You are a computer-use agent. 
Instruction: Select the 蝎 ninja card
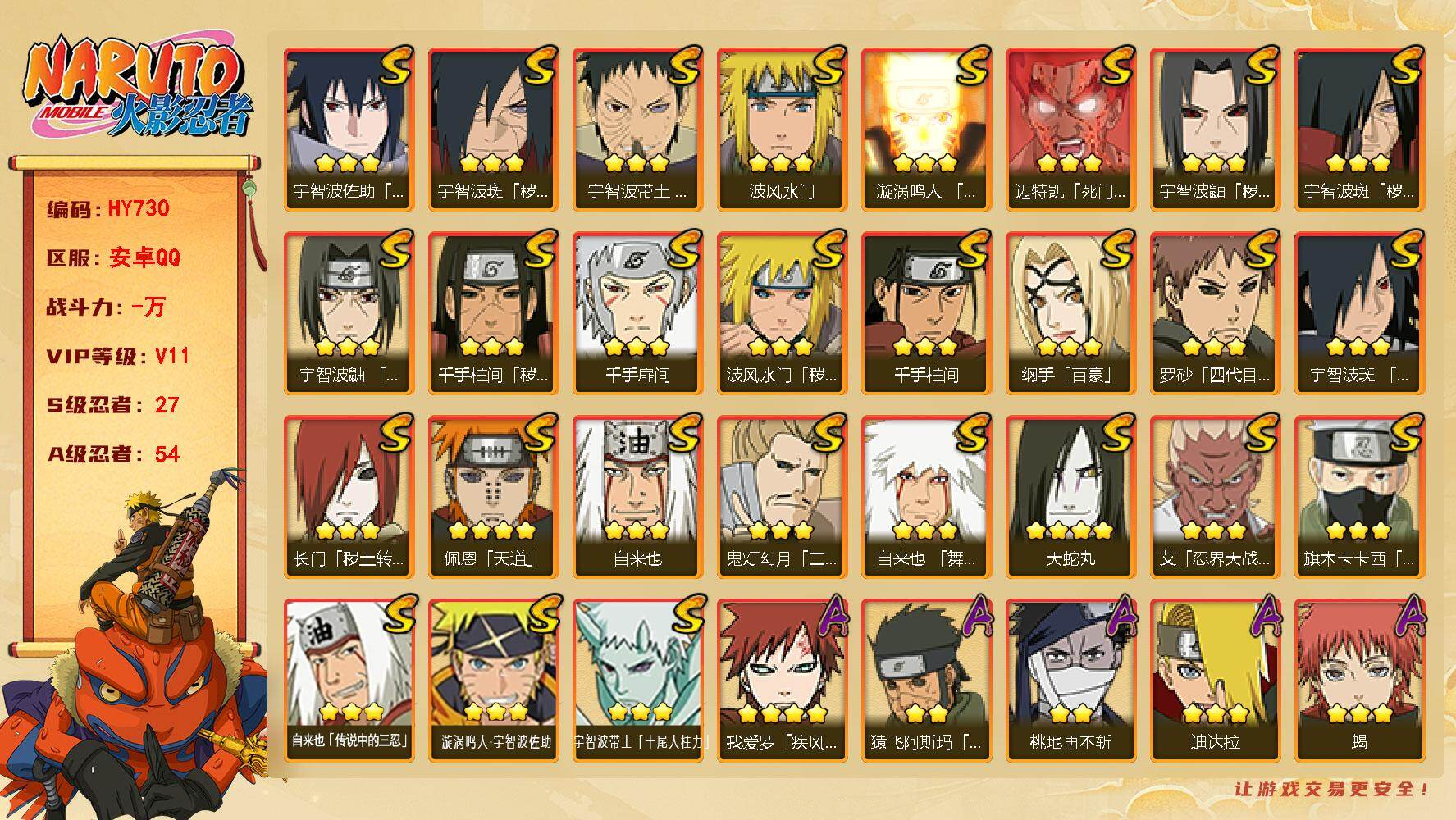click(1359, 681)
